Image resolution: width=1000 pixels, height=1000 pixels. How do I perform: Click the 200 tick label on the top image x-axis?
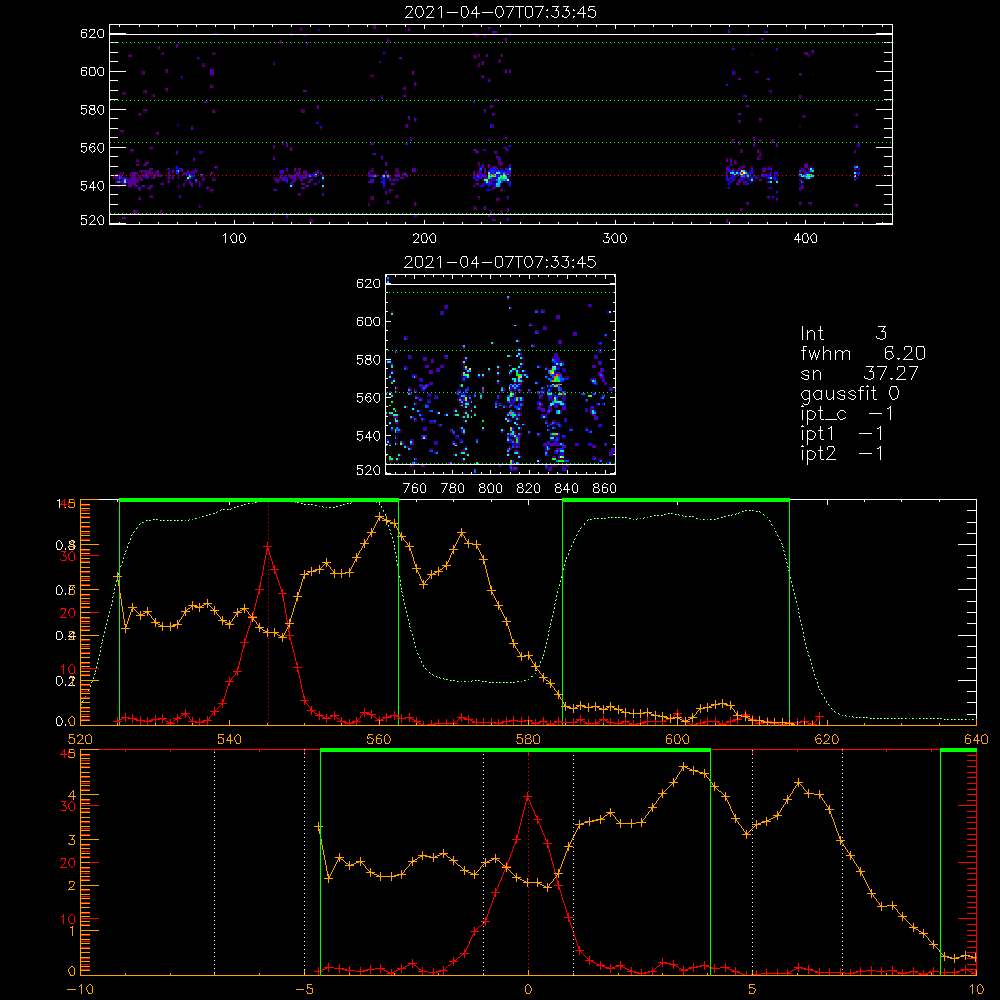coord(424,239)
